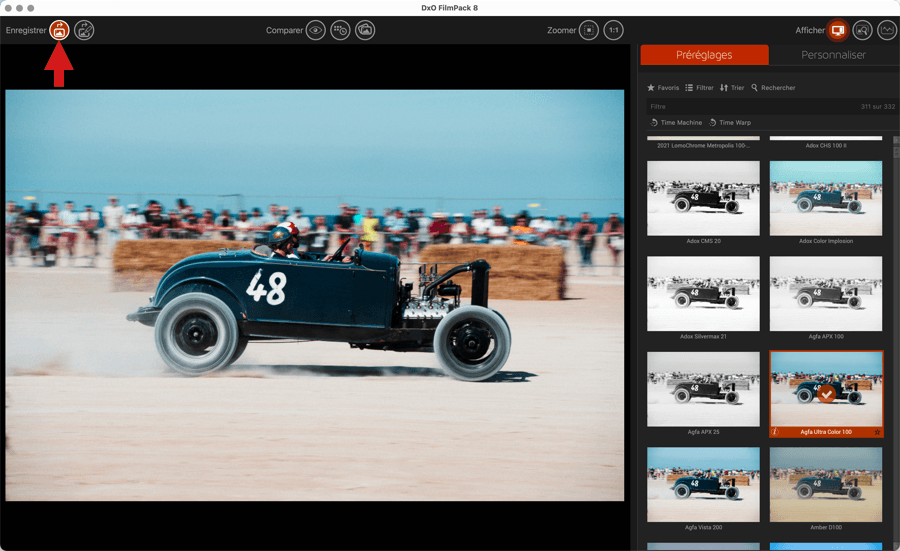Toggle the eye compare icon
The image size is (900, 551).
pyautogui.click(x=316, y=31)
